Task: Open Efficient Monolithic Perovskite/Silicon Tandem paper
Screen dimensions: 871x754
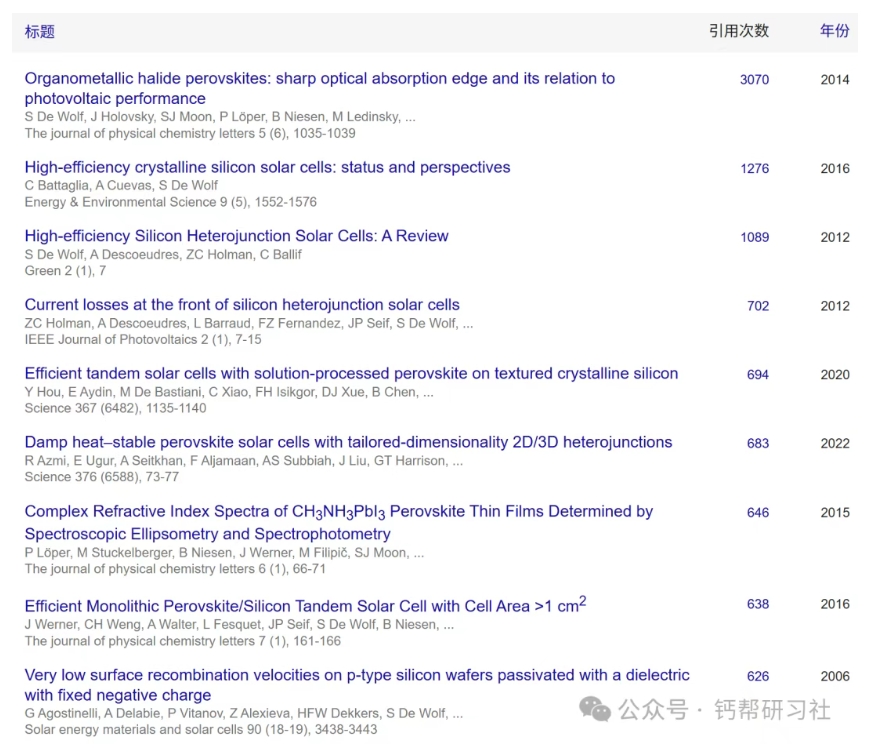Action: (x=305, y=605)
